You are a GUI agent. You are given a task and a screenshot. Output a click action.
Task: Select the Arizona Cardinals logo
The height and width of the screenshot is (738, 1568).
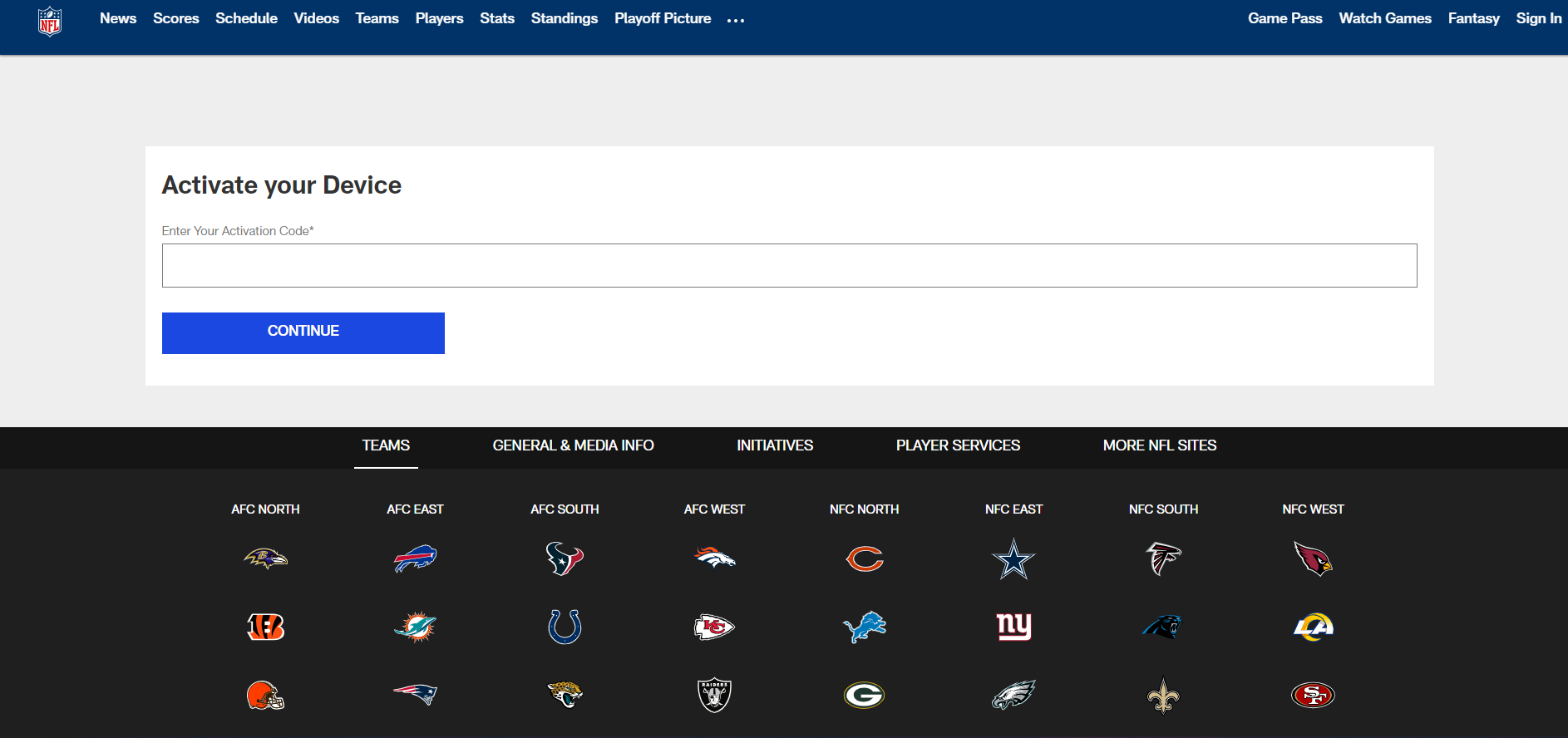pyautogui.click(x=1313, y=558)
